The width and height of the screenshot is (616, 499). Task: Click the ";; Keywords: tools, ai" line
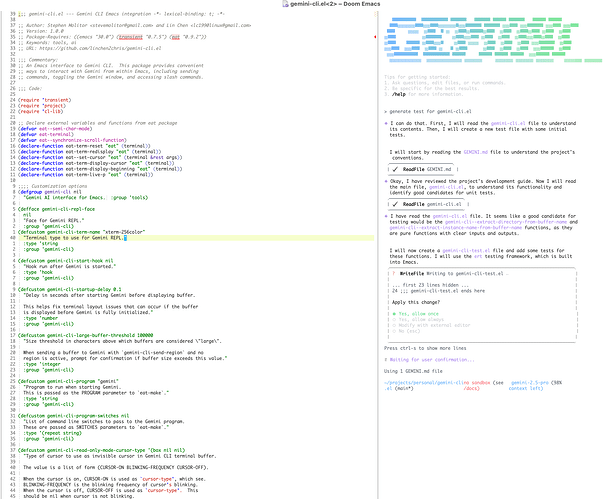tap(47, 42)
